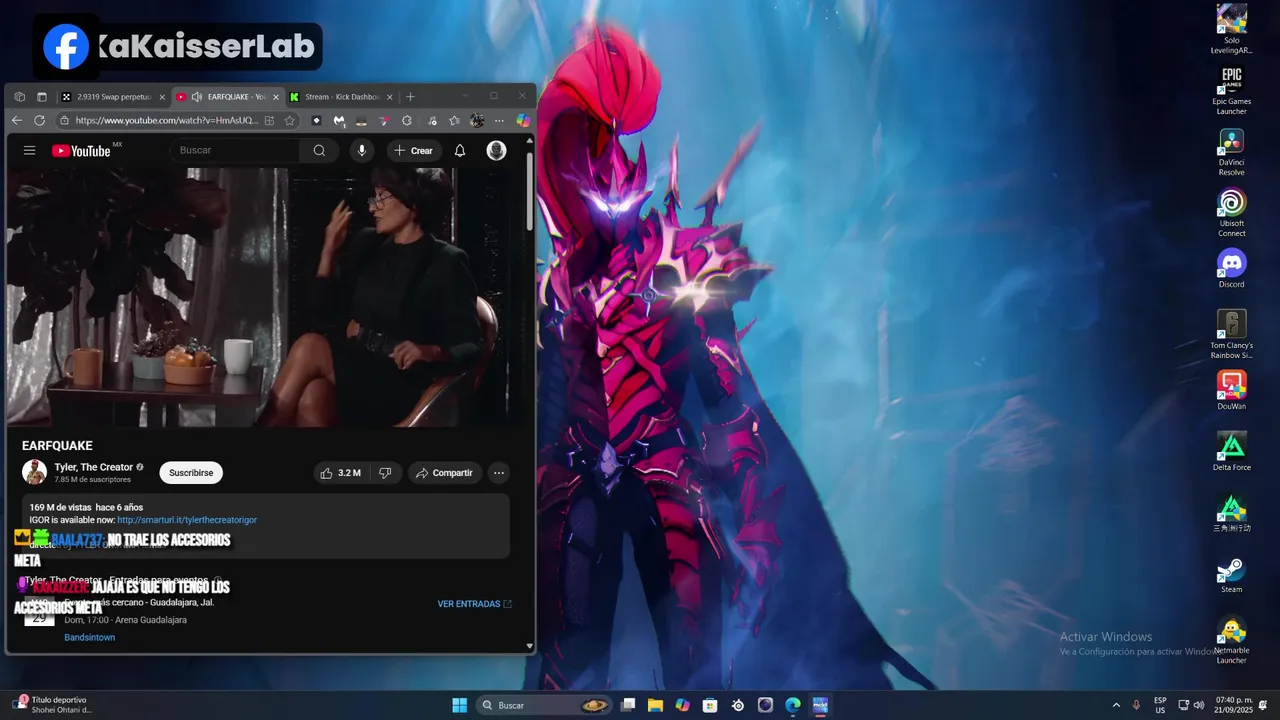The image size is (1280, 720).
Task: Close the Kick Dashboard tab
Action: pyautogui.click(x=390, y=97)
